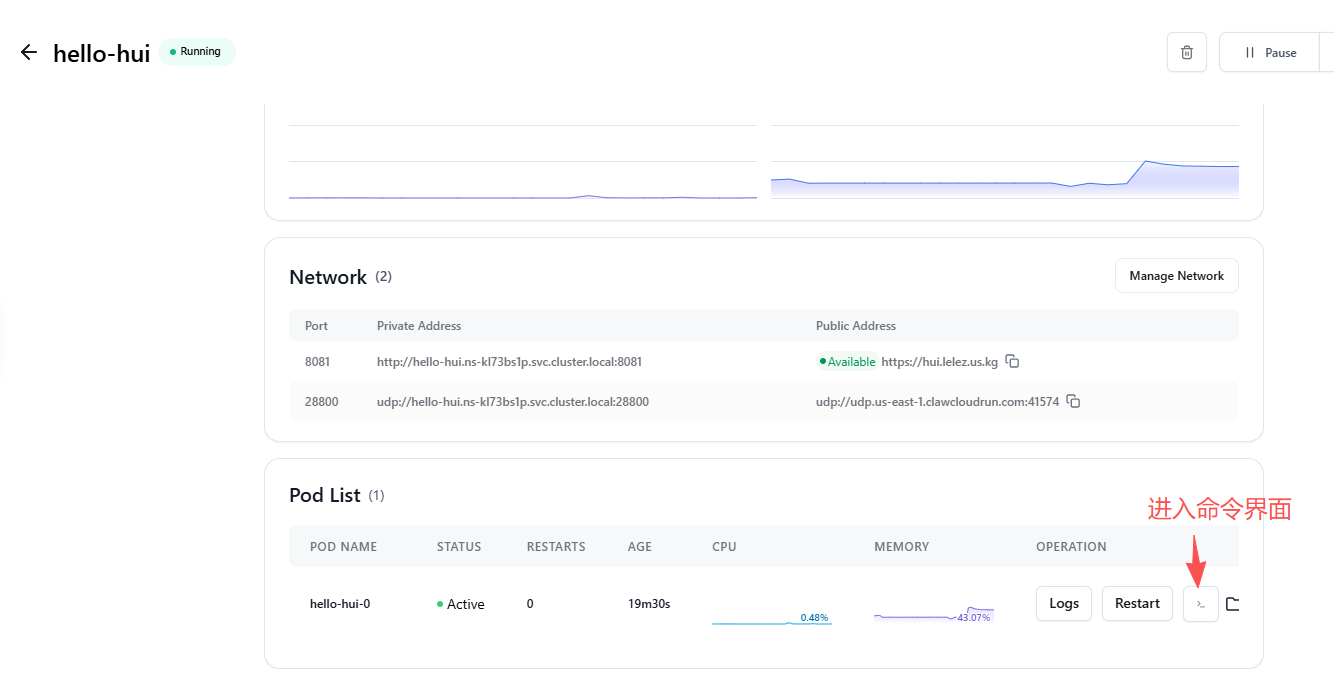The height and width of the screenshot is (675, 1334).
Task: Click the green Running status badge
Action: (x=197, y=52)
